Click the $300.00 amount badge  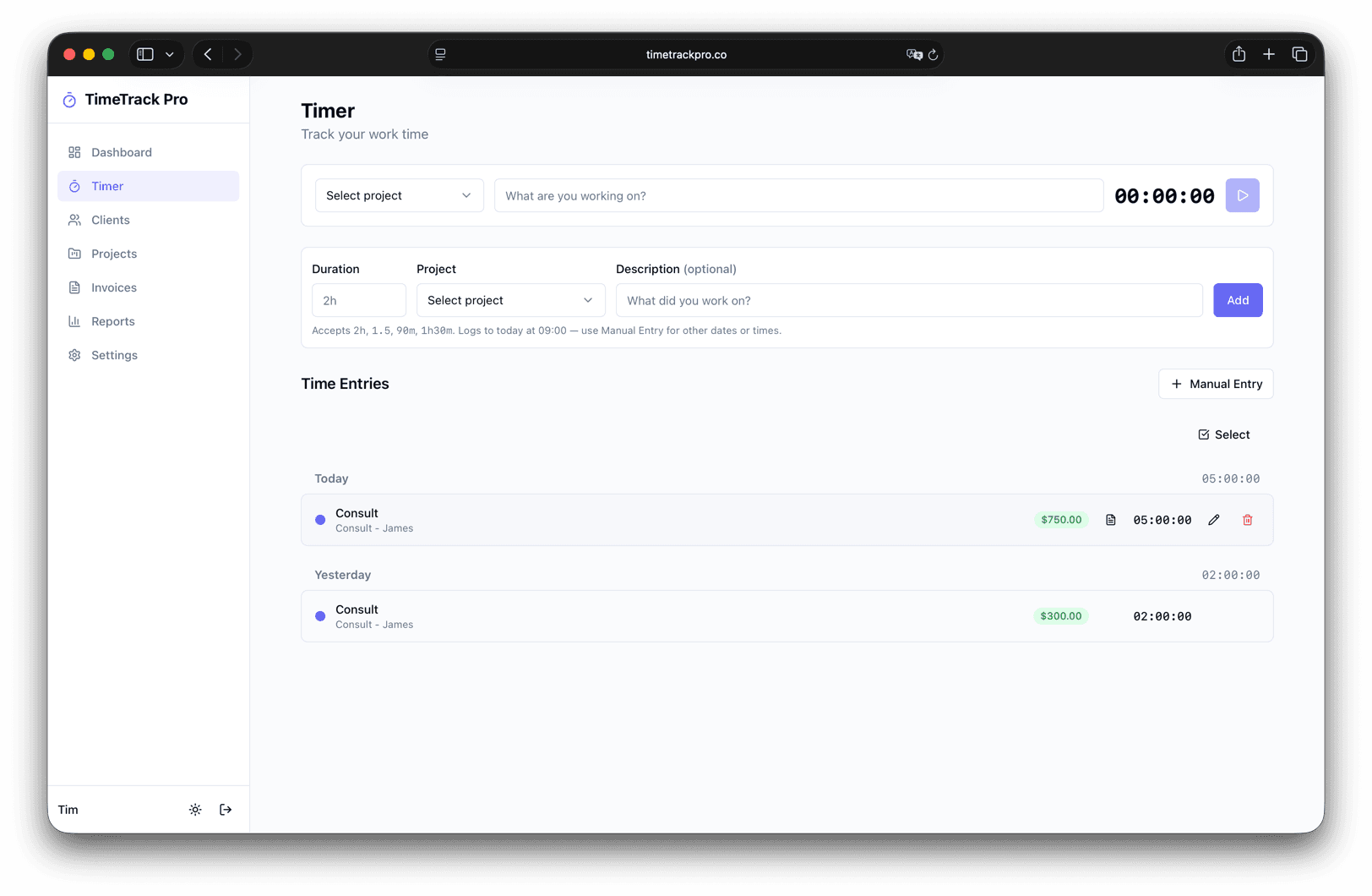click(x=1061, y=616)
